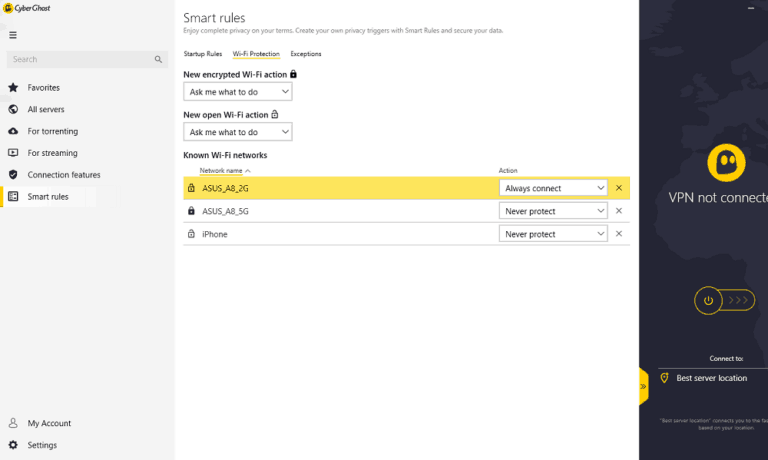Click the For streaming monitor icon
Screen dimensions: 768x460
coord(13,153)
